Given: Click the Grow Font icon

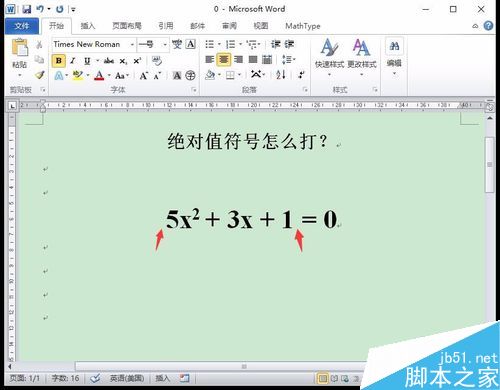Looking at the screenshot, I should 144,76.
